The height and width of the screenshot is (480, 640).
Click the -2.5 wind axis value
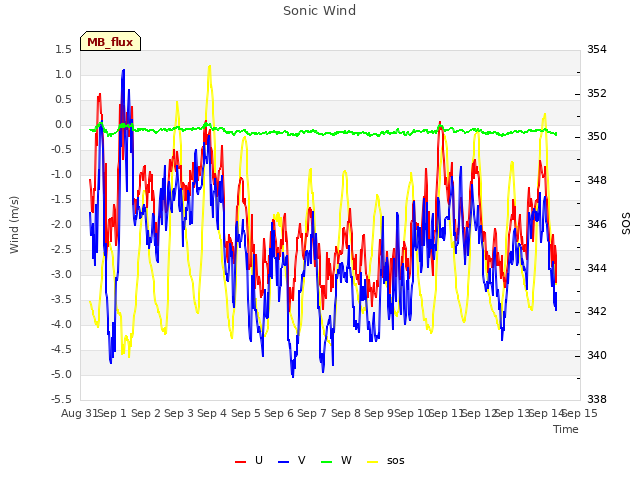point(61,250)
